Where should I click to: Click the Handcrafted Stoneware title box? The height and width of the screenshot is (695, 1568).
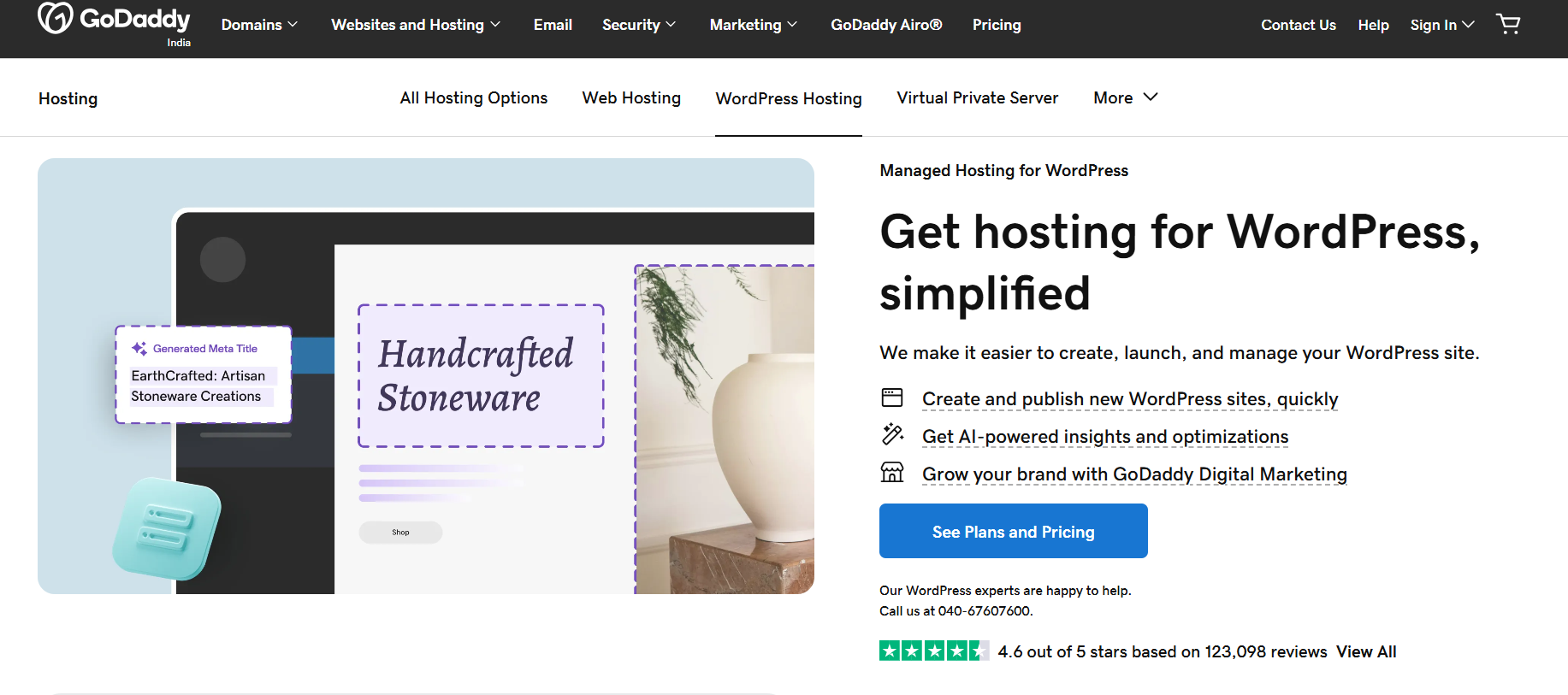[481, 375]
